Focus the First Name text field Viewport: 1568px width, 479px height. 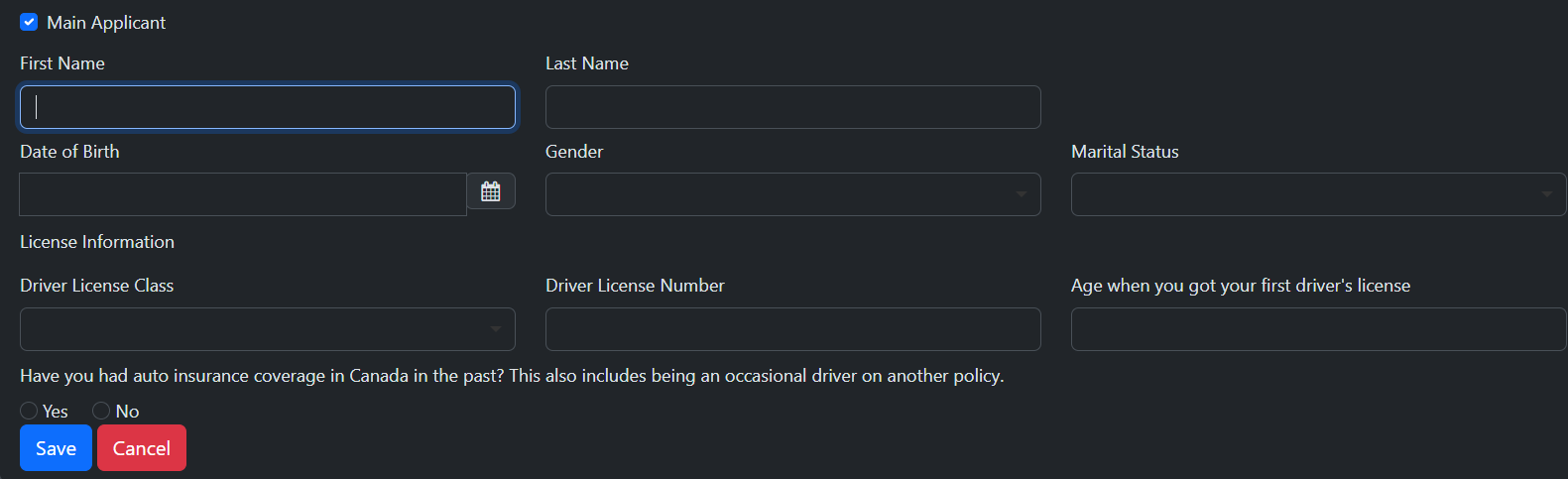coord(268,107)
